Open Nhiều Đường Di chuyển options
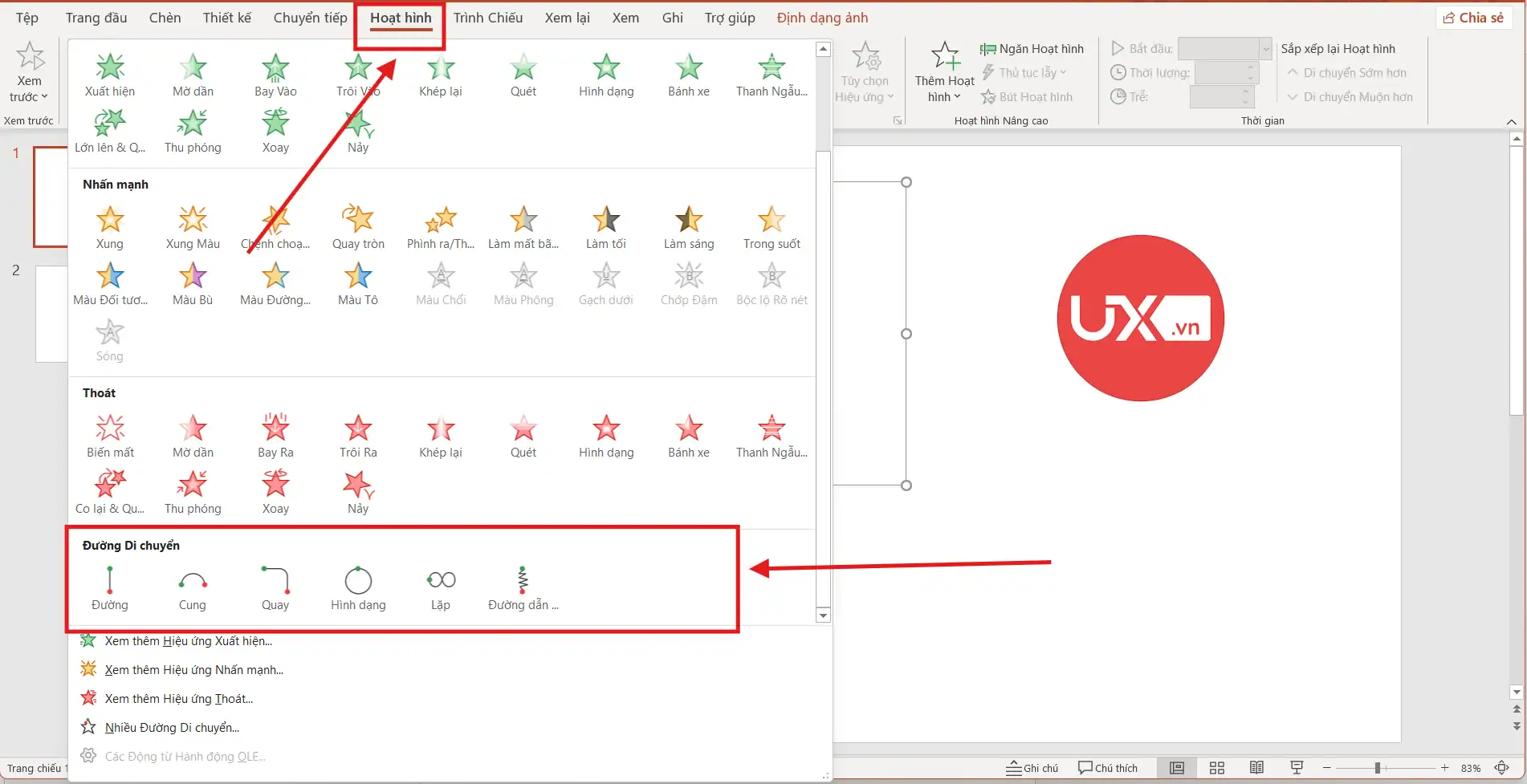The image size is (1527, 784). point(172,728)
